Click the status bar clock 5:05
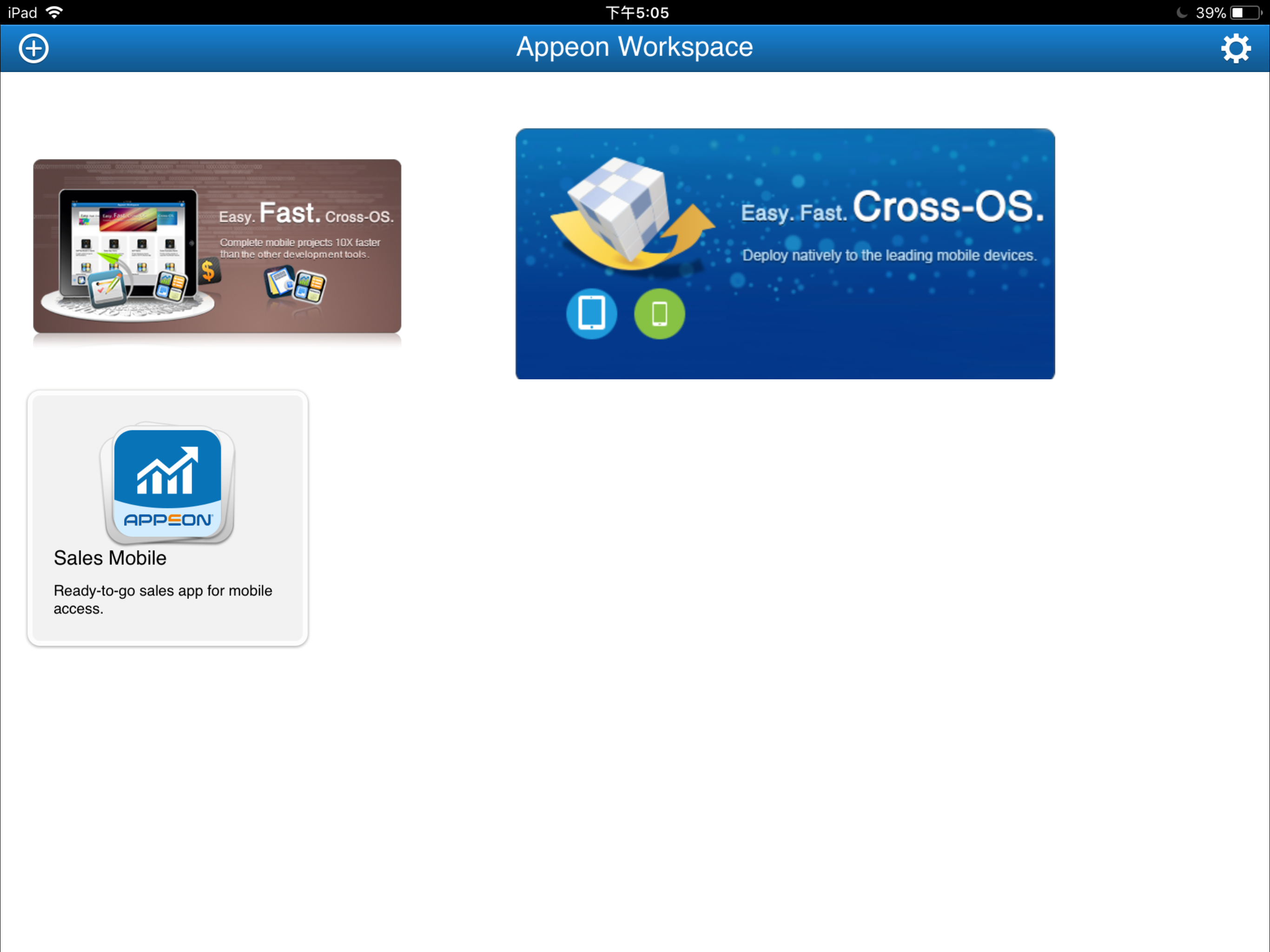1270x952 pixels. 637,13
